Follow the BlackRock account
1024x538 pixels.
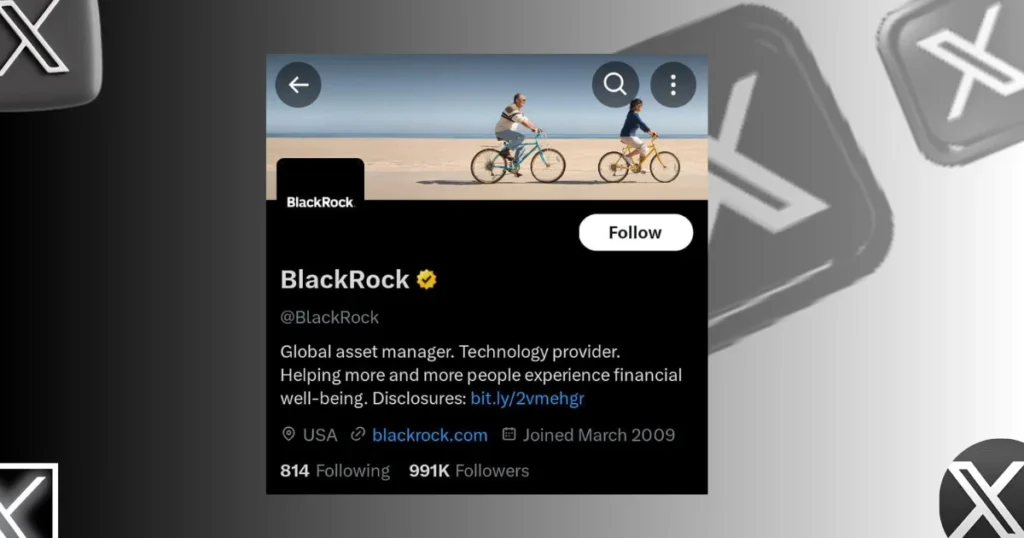pyautogui.click(x=635, y=232)
